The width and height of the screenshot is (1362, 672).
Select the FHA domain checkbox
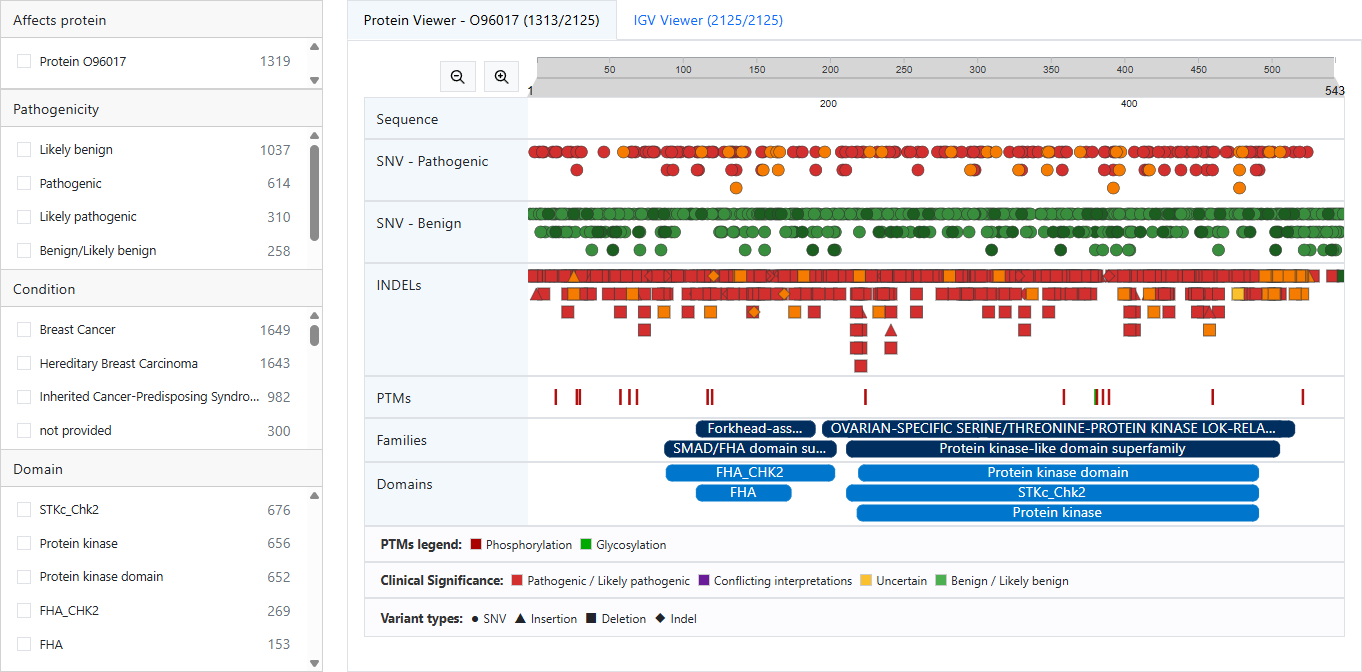[x=25, y=643]
